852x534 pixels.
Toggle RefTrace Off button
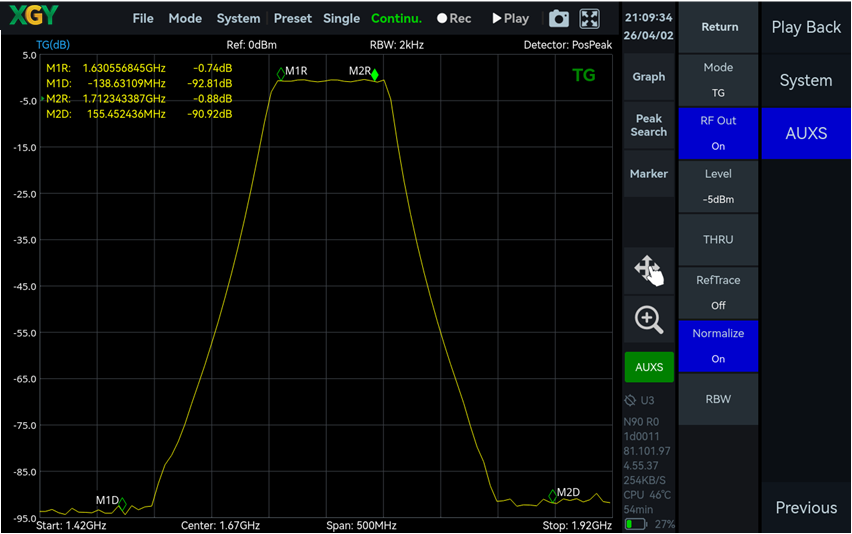pyautogui.click(x=718, y=293)
